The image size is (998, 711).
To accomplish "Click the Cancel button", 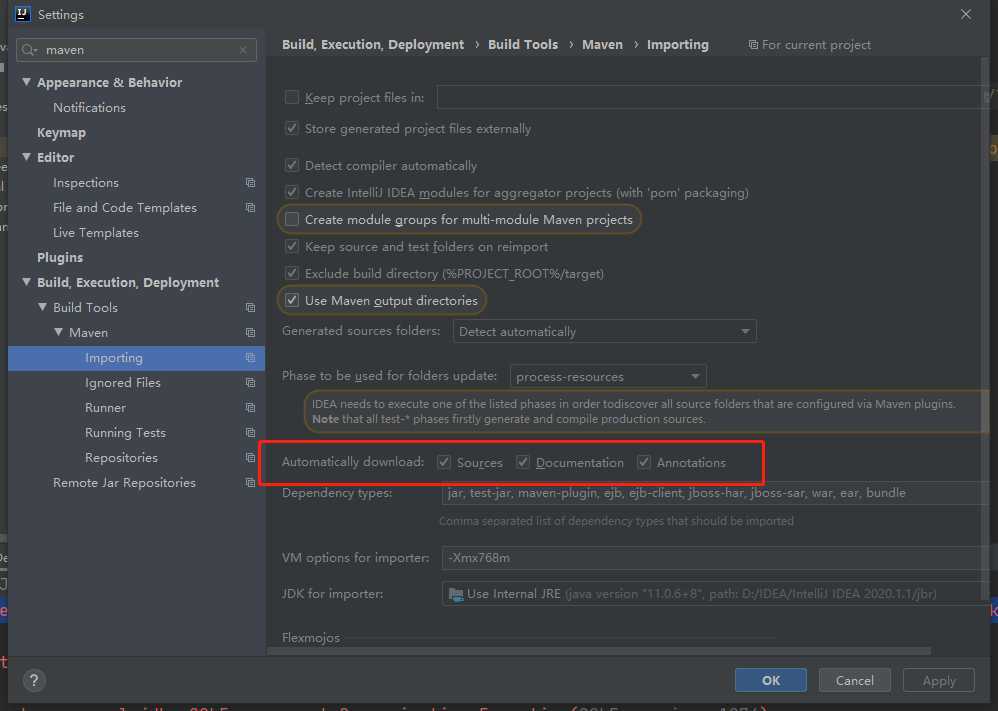I will click(x=854, y=680).
